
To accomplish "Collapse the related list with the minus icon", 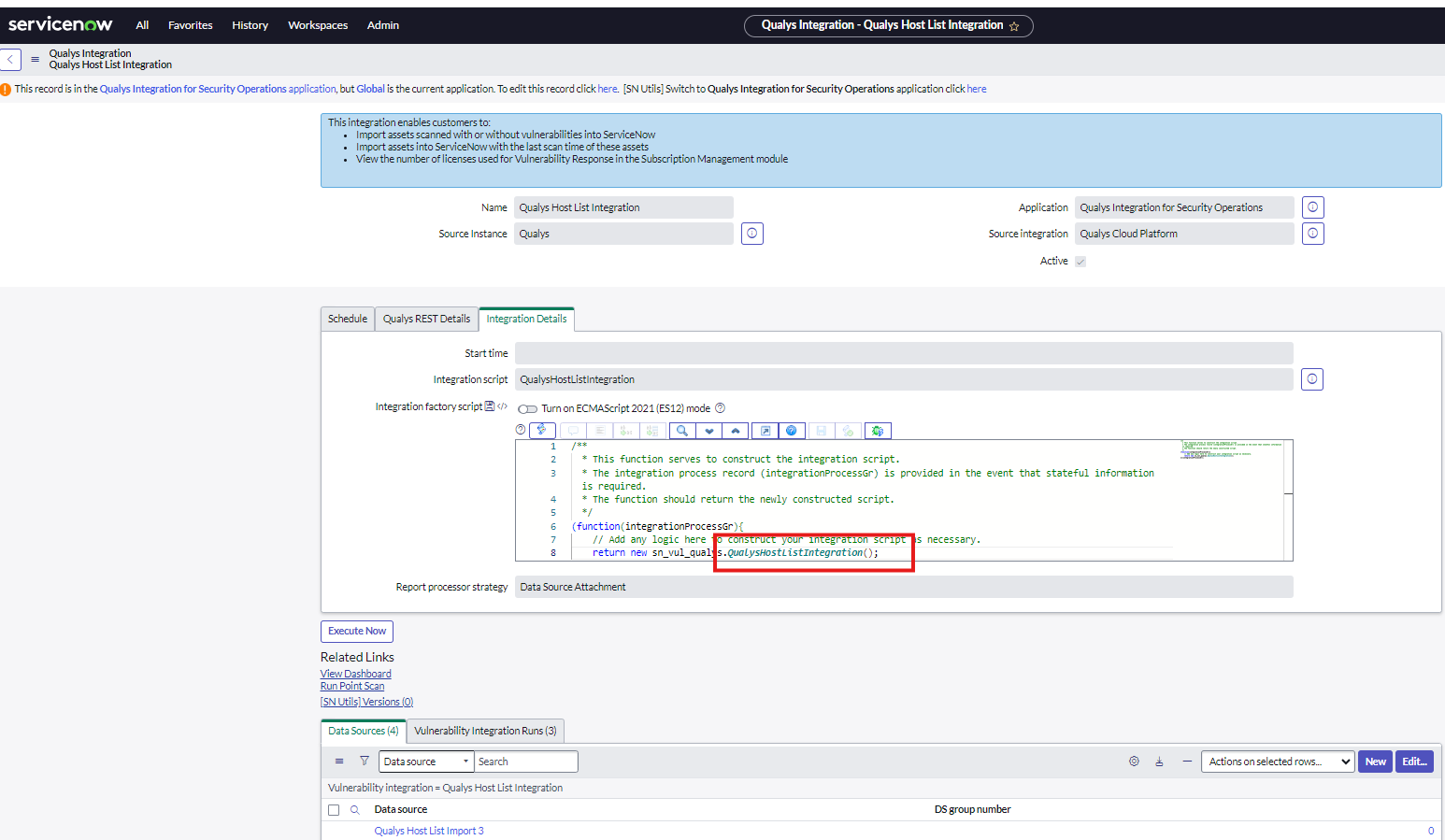I will pyautogui.click(x=1187, y=762).
